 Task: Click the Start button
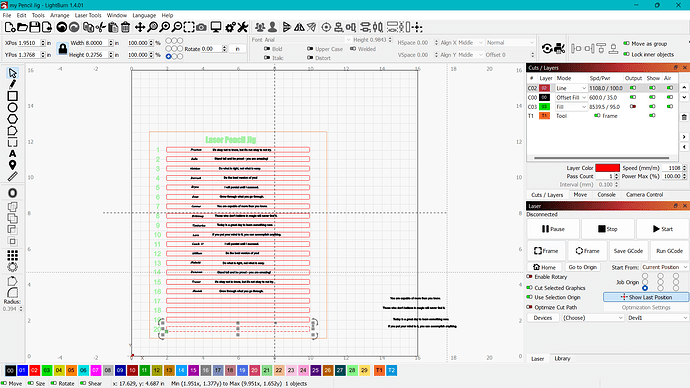click(663, 229)
